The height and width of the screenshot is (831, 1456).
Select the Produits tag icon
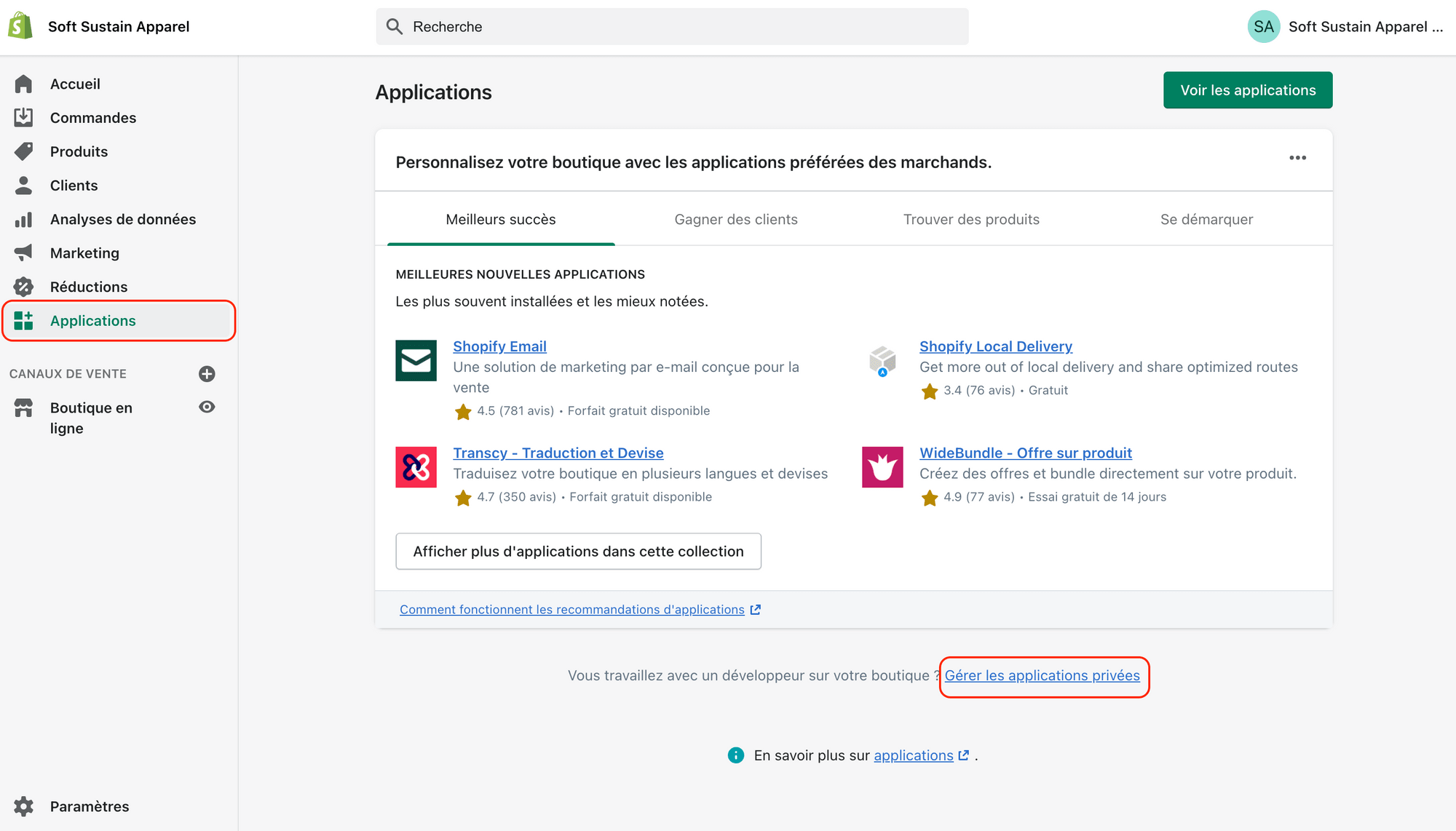click(23, 151)
